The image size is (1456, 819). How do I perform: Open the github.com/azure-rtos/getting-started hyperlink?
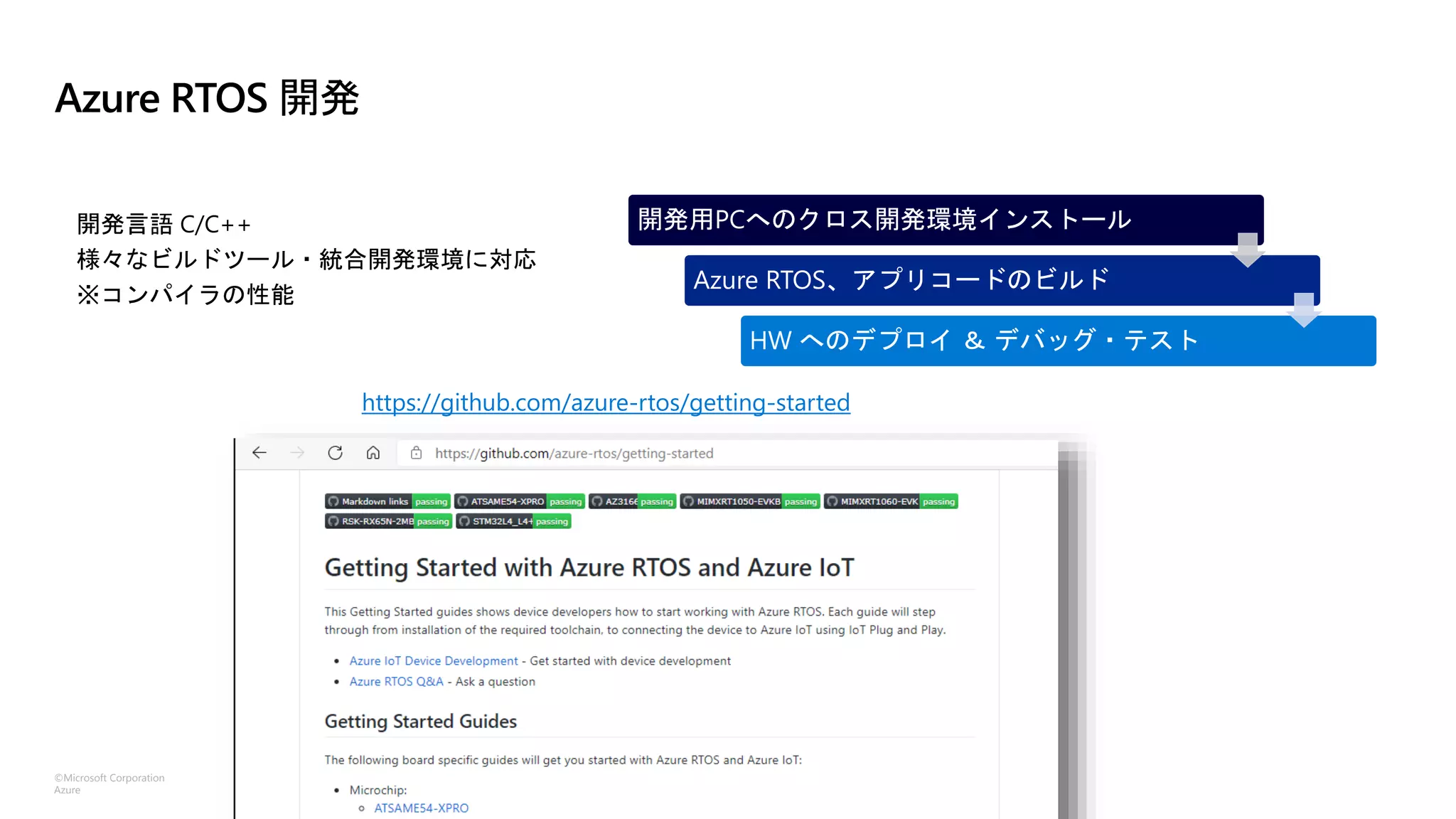coord(606,402)
